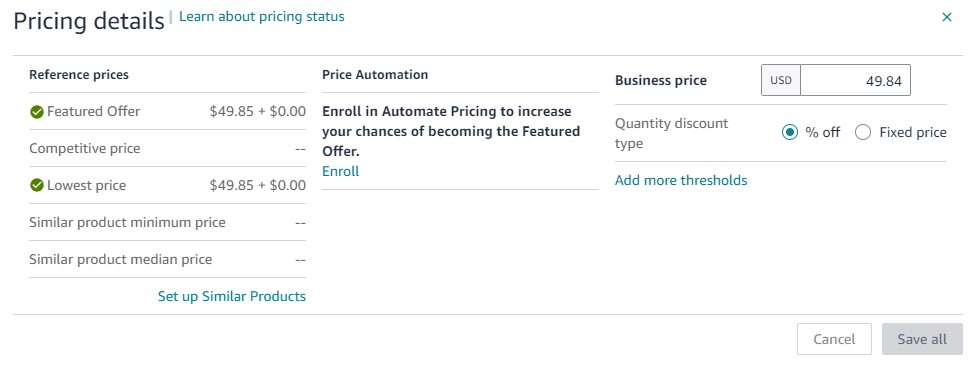Click the Cancel button

(834, 339)
